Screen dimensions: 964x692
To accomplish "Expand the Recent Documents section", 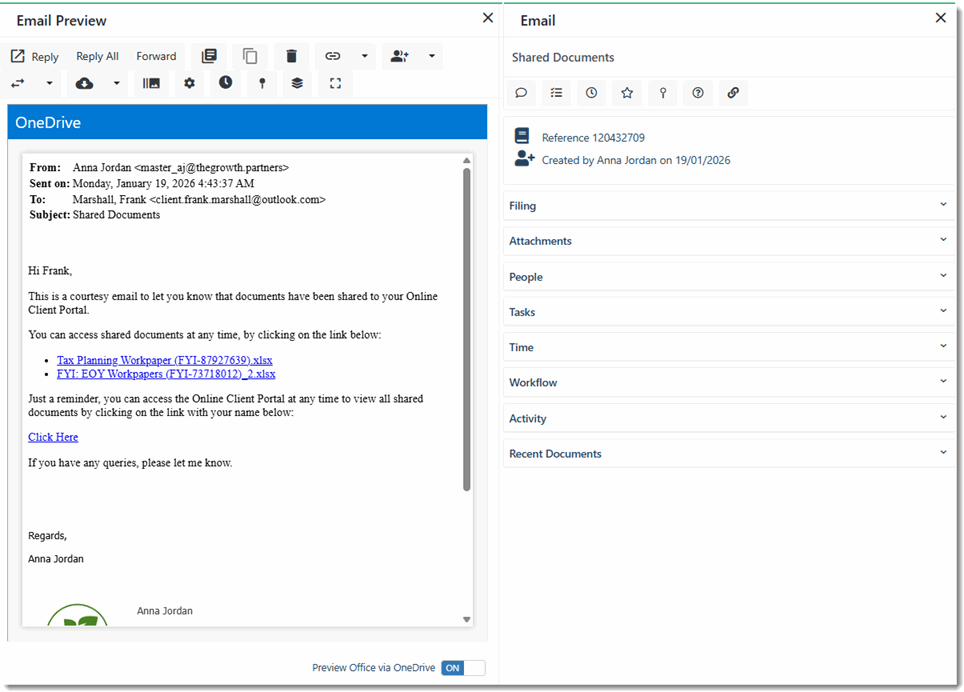I will point(729,454).
